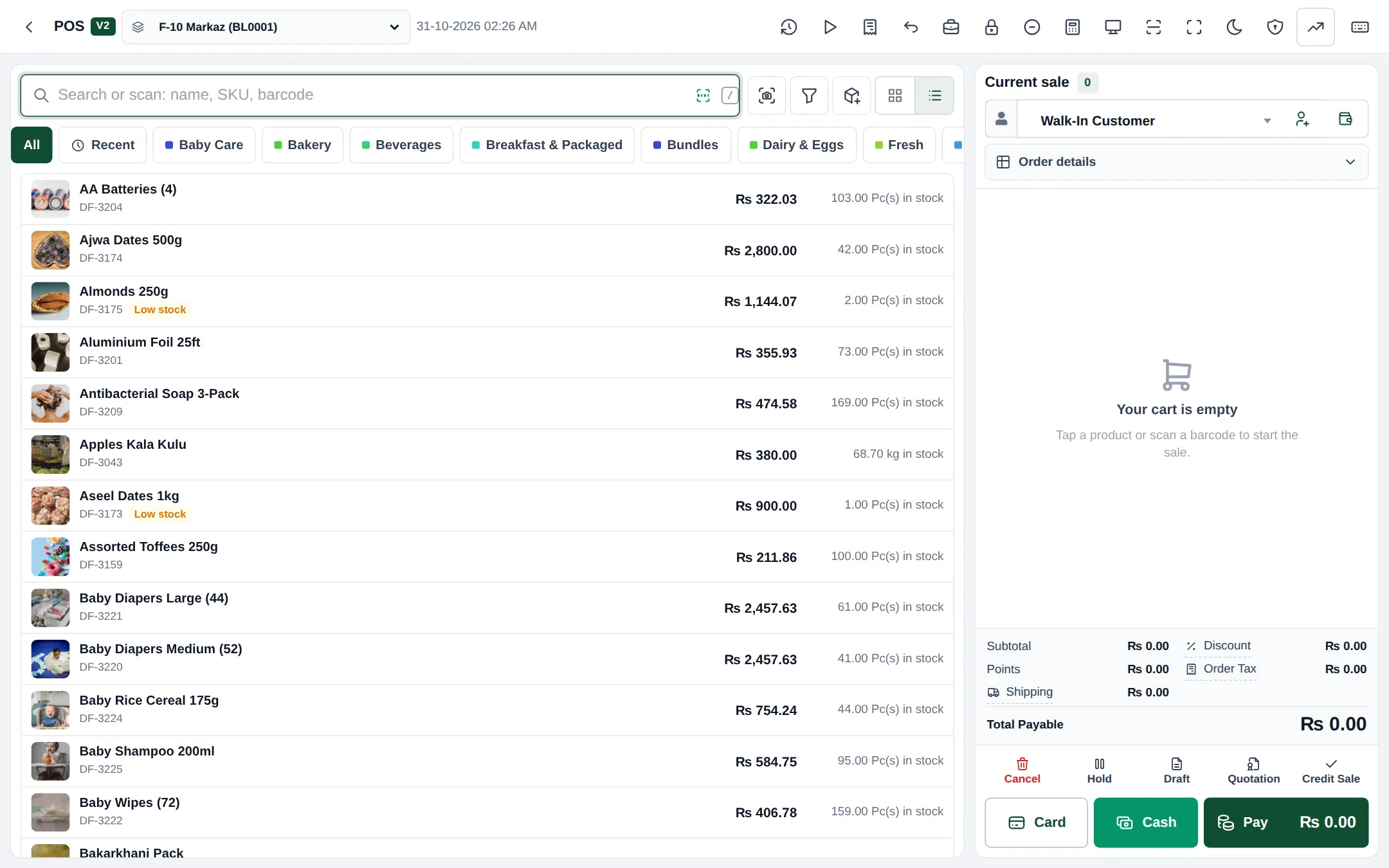Viewport: 1389px width, 868px height.
Task: Open the trending chart icon
Action: tap(1316, 27)
